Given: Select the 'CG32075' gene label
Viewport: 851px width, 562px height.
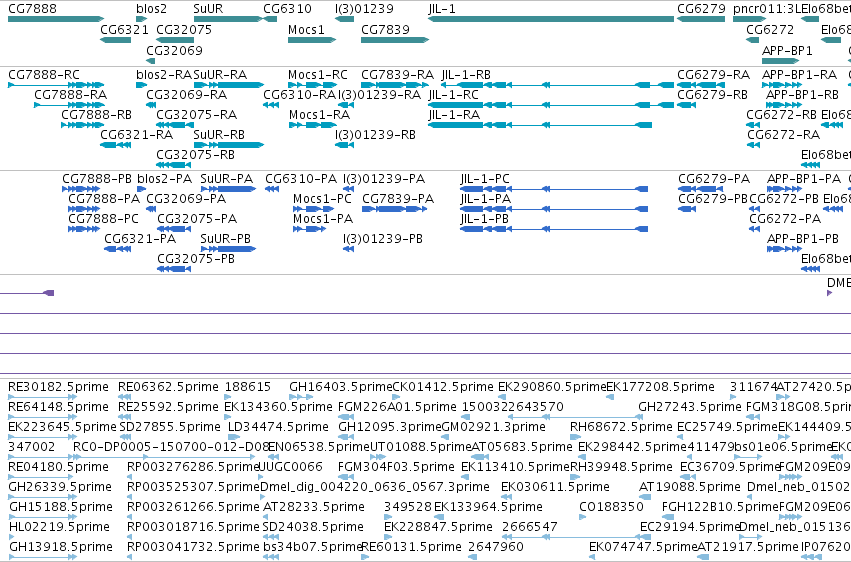Looking at the screenshot, I should (184, 29).
